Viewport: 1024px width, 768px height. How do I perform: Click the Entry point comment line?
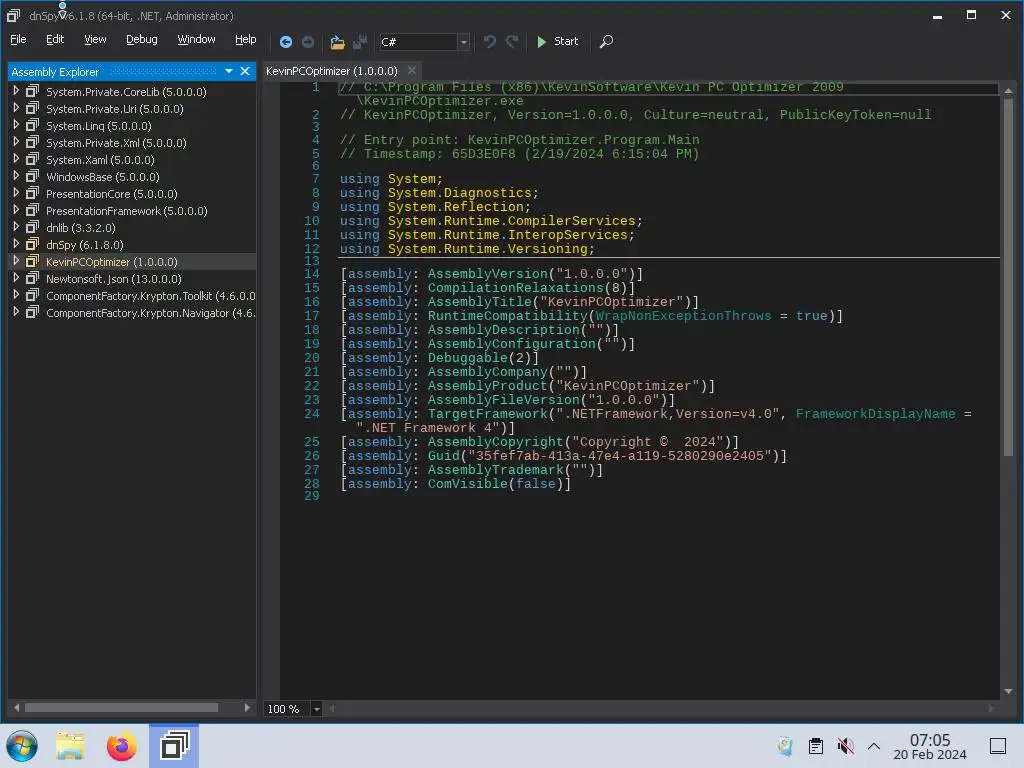point(519,140)
